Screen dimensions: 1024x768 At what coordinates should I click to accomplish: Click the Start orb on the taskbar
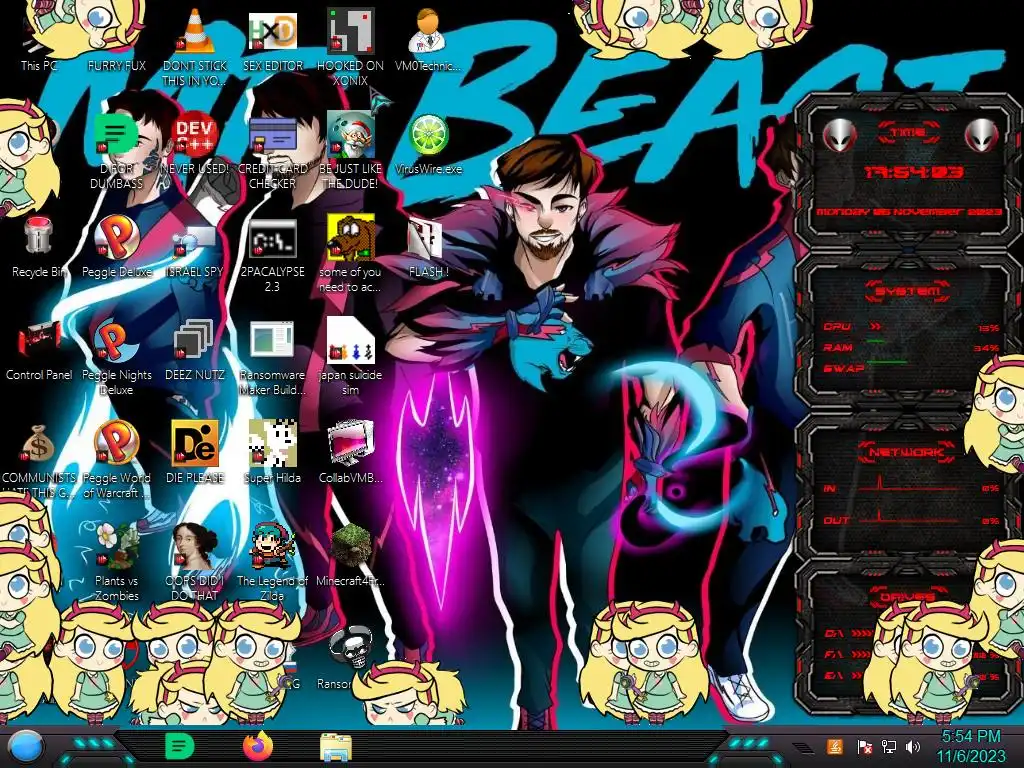click(x=27, y=747)
